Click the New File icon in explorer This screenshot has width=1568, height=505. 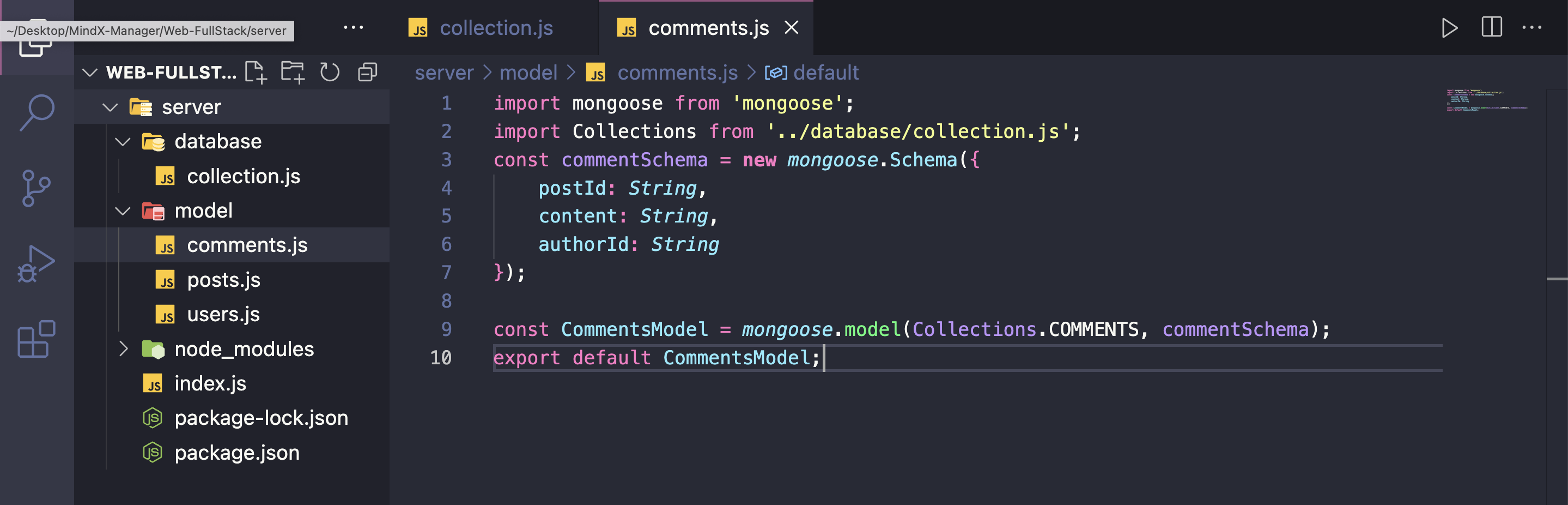pyautogui.click(x=256, y=73)
